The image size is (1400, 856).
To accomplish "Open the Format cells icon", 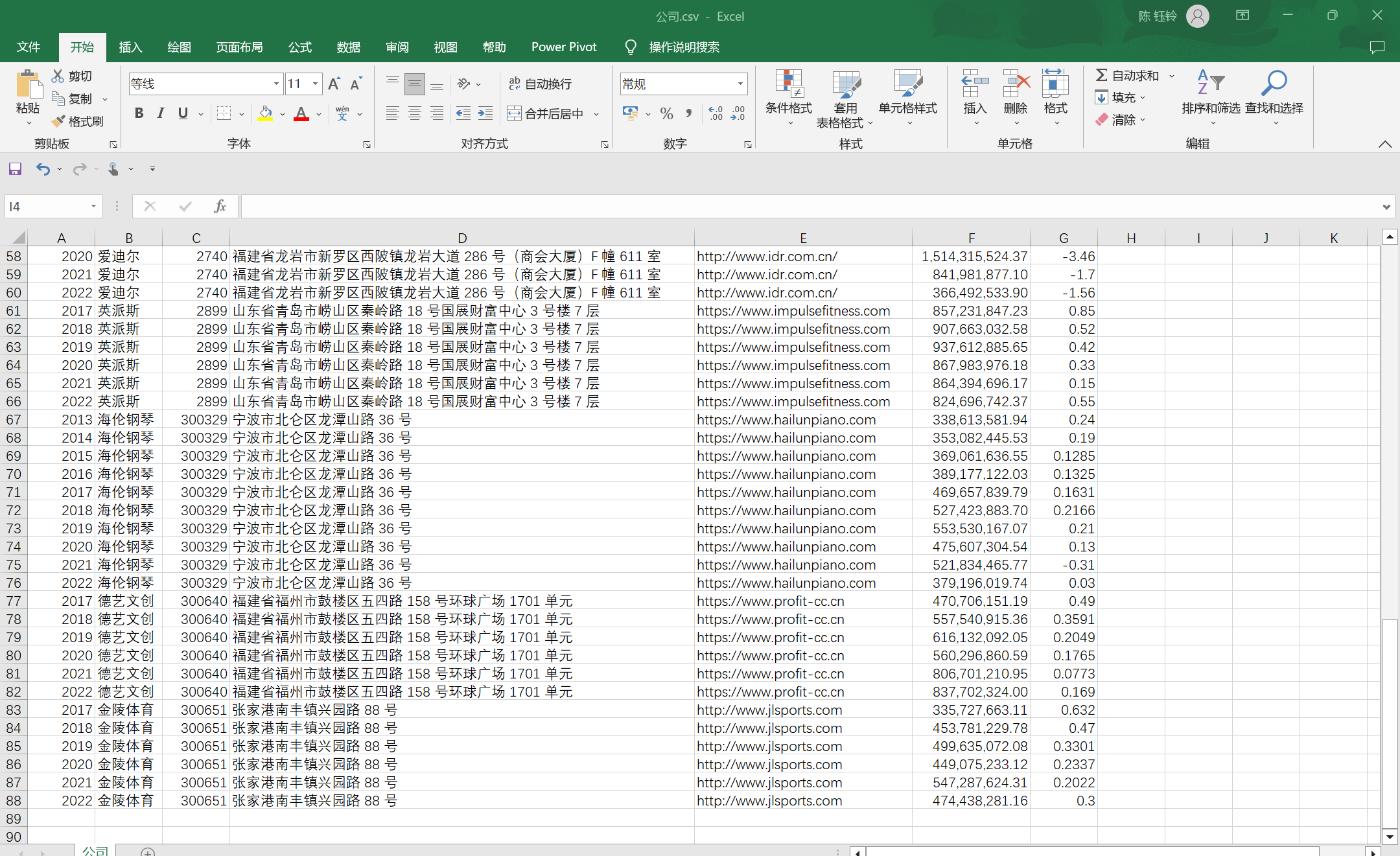I will 1055,84.
